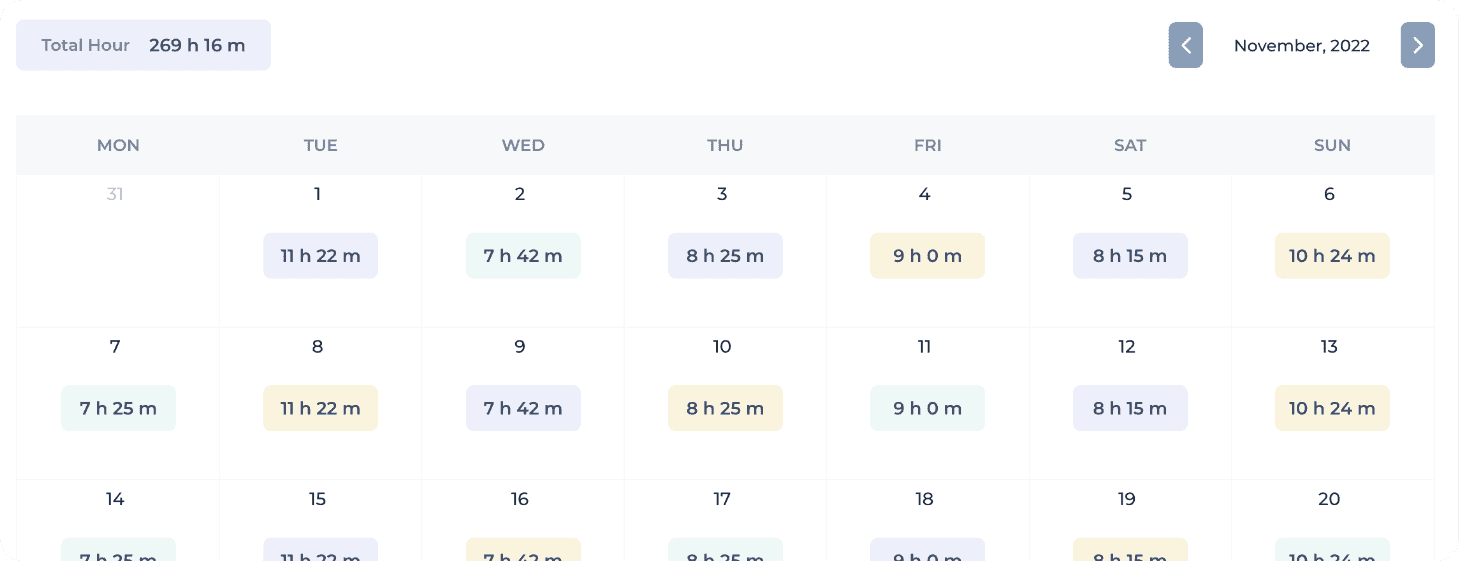Select the 9 h 0 m entry on November 11

click(928, 408)
